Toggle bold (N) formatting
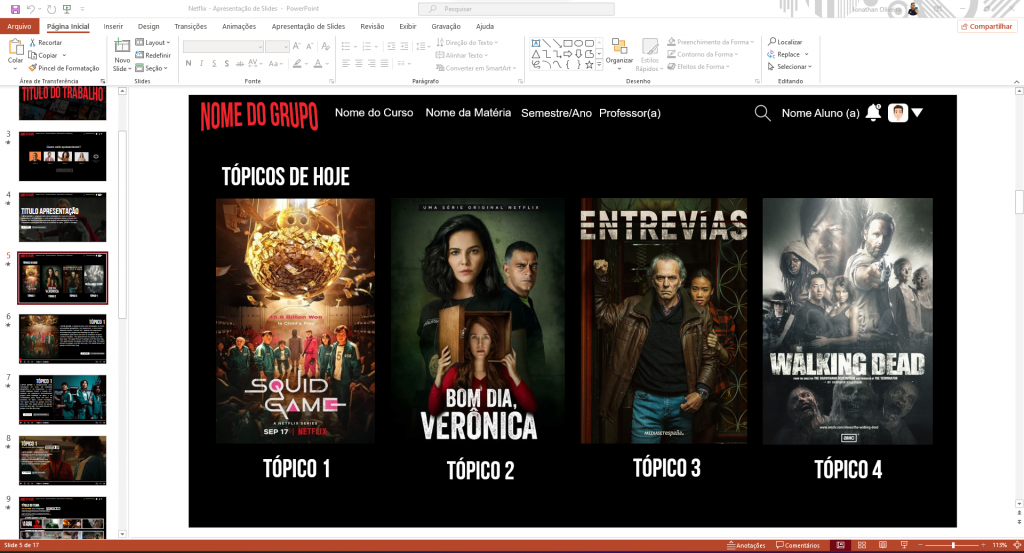Image resolution: width=1024 pixels, height=553 pixels. pyautogui.click(x=189, y=63)
